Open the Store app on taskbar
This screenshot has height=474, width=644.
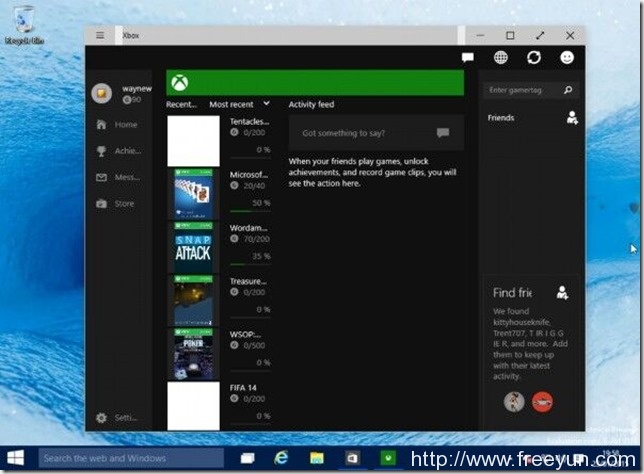[x=352, y=458]
